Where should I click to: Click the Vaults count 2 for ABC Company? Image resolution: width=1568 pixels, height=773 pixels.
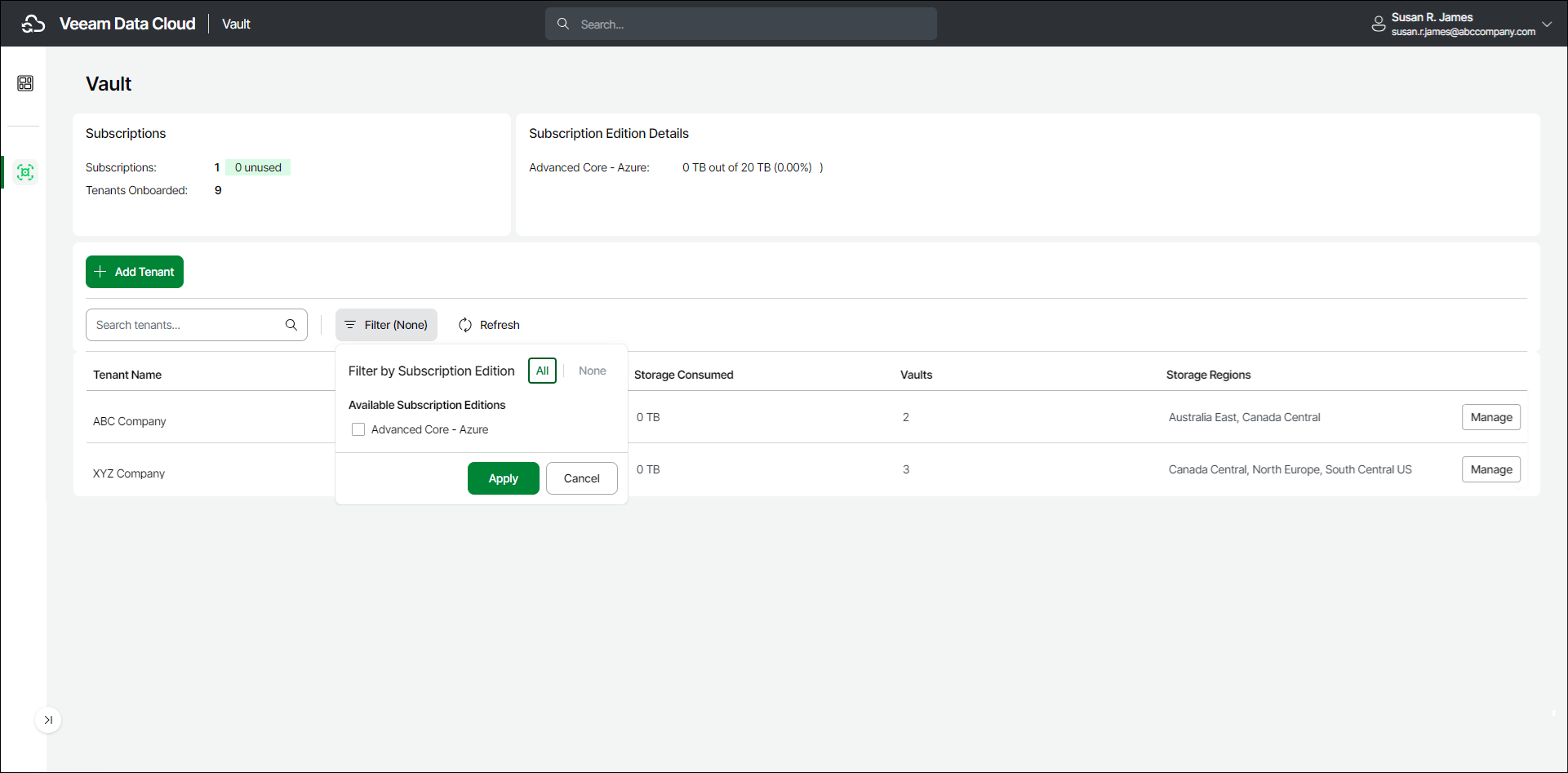click(x=906, y=417)
